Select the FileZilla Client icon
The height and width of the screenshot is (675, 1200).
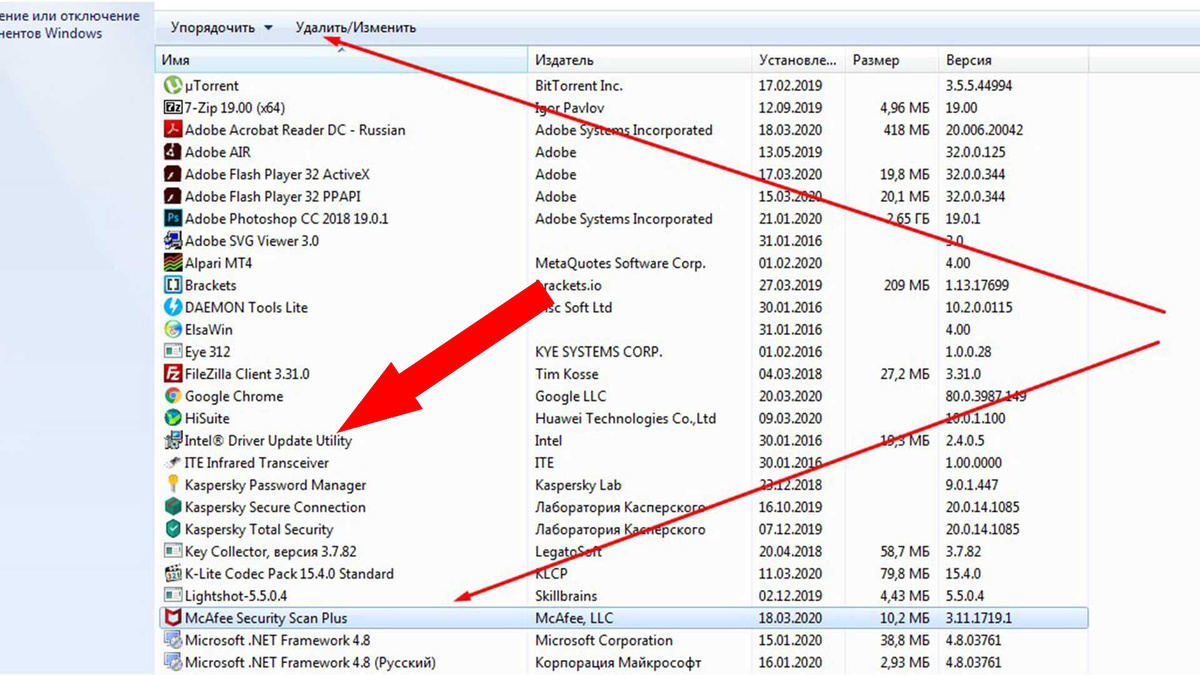(172, 374)
